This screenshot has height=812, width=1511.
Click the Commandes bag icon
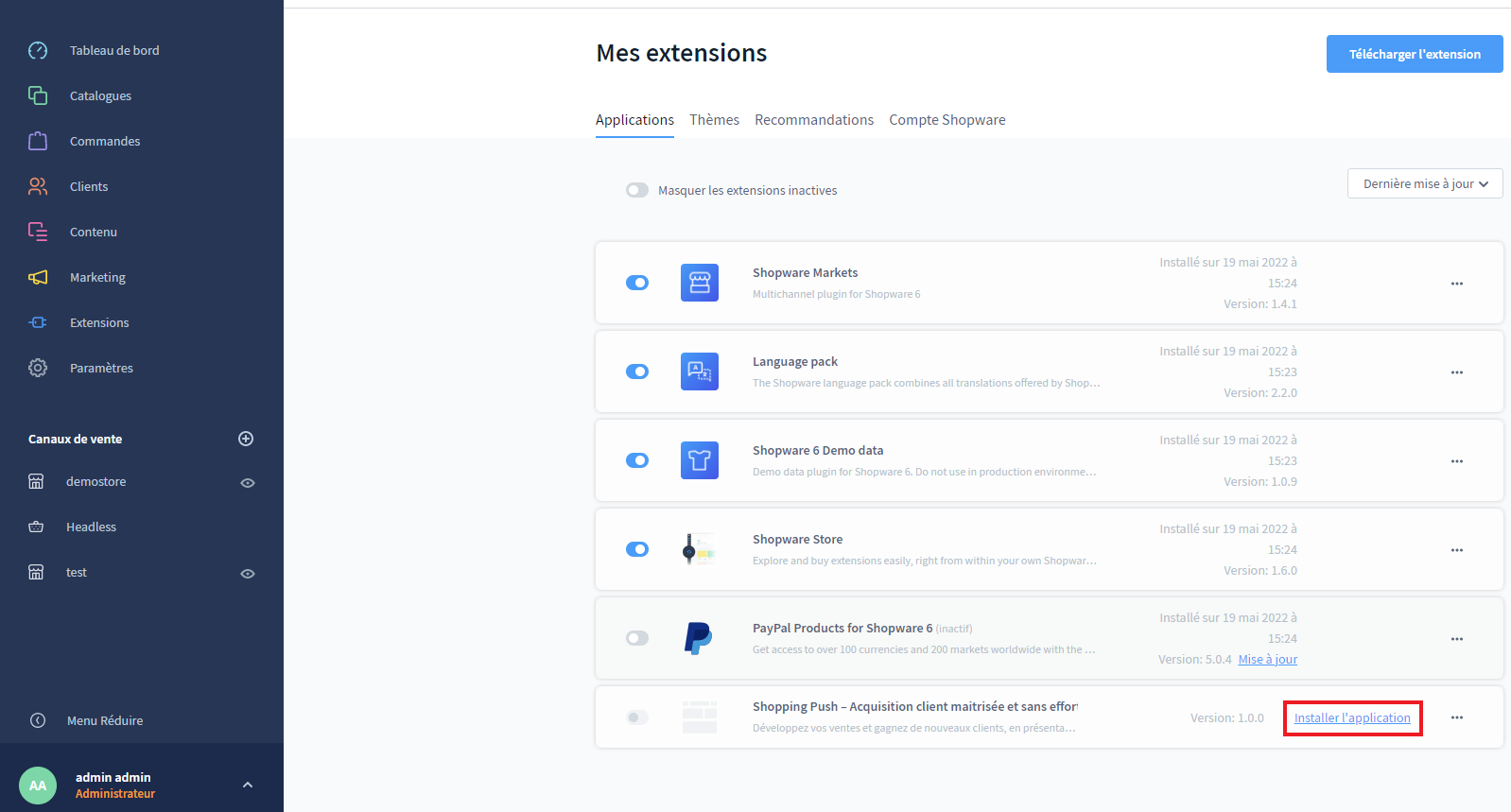pyautogui.click(x=38, y=141)
